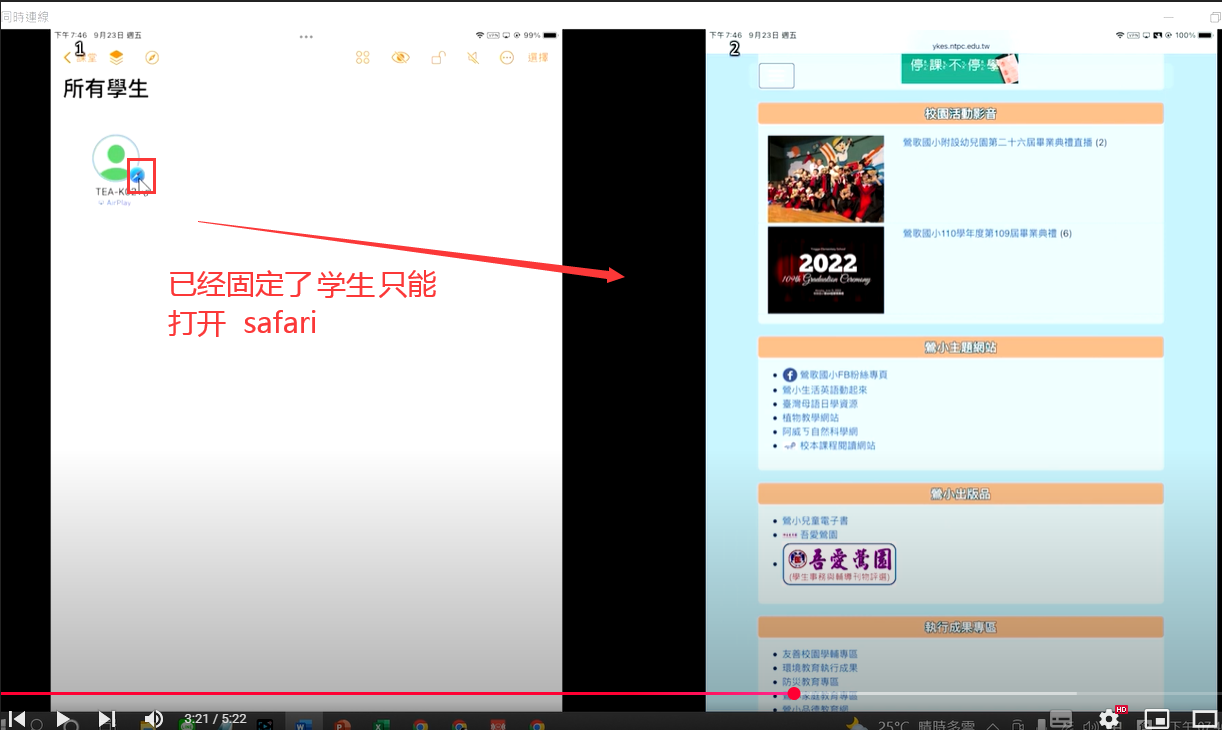Open the 友善校園學輔專區 link
This screenshot has width=1222, height=730.
(820, 654)
